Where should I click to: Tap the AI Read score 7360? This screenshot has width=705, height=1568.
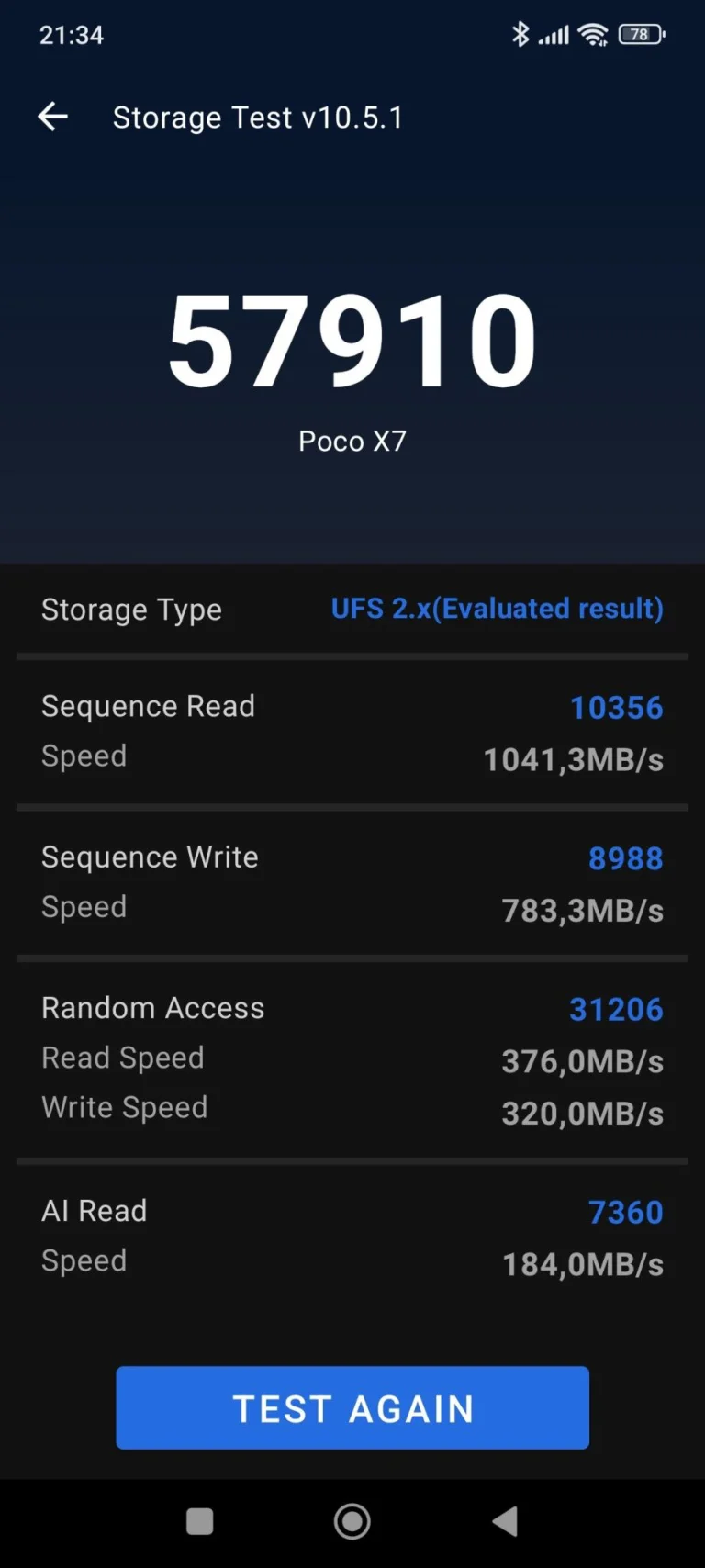tap(625, 1212)
